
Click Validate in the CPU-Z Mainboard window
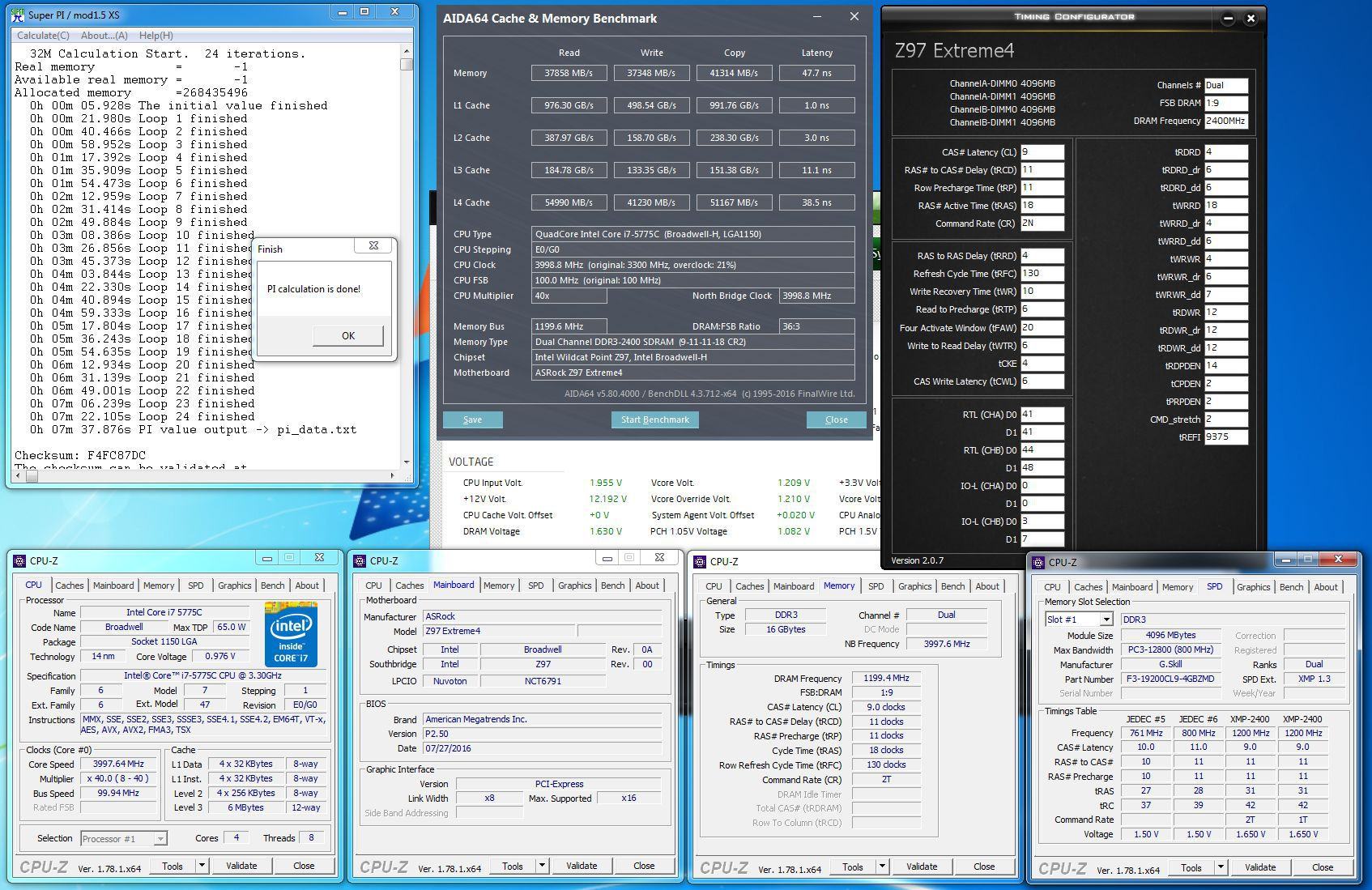point(582,866)
